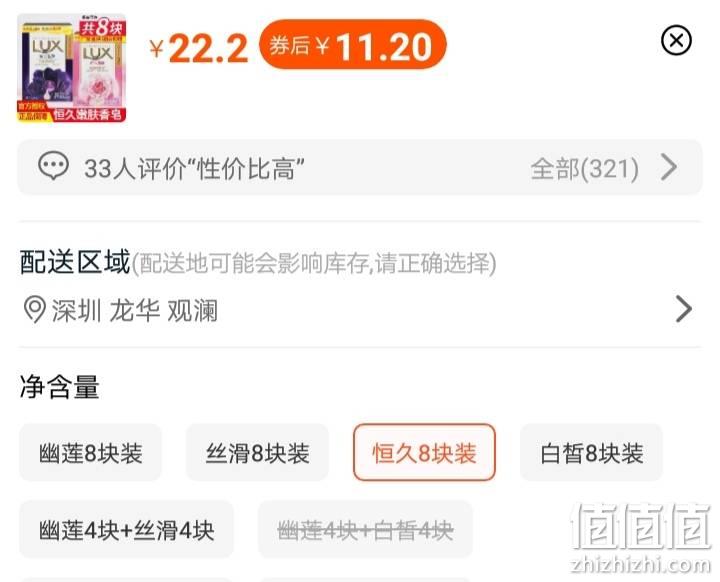Open the LUX soap product thumbnail
The width and height of the screenshot is (720, 582).
tap(72, 68)
